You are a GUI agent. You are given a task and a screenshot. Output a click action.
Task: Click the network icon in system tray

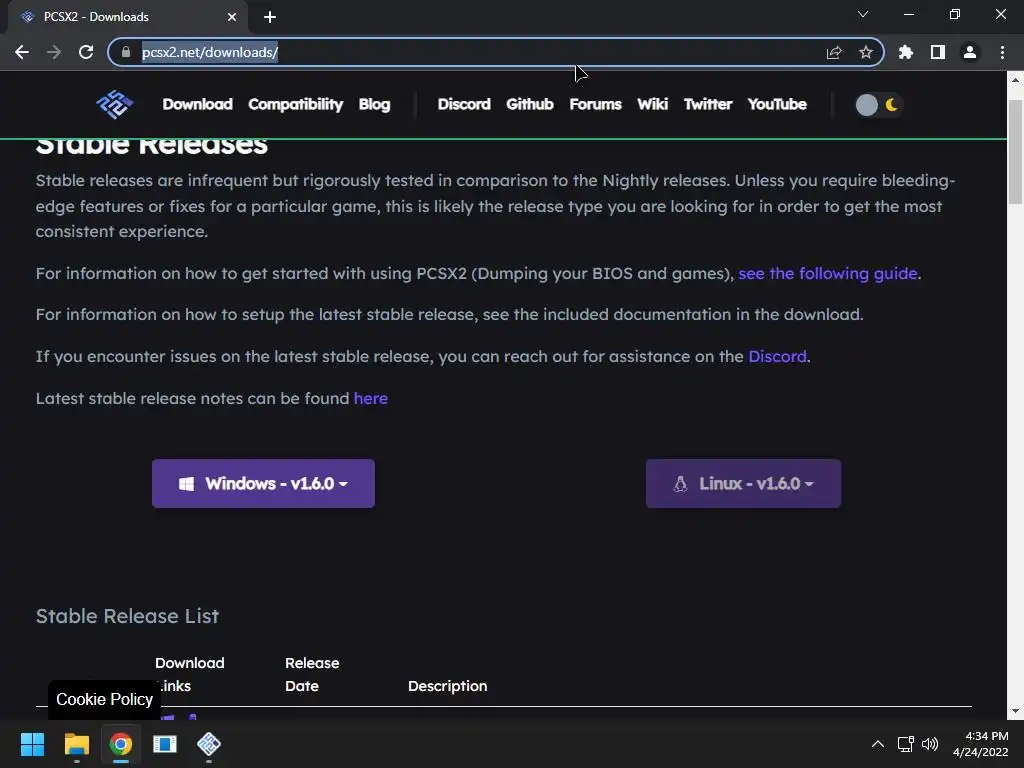point(905,744)
